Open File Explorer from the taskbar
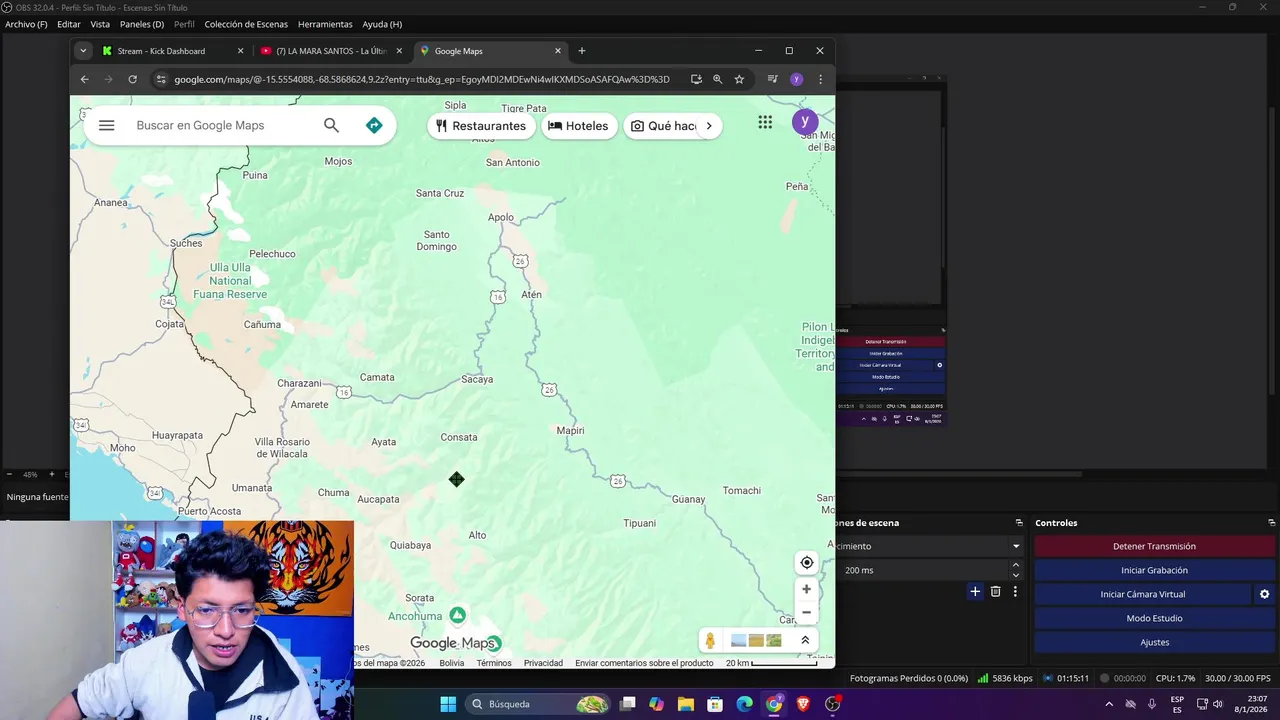 click(x=686, y=704)
